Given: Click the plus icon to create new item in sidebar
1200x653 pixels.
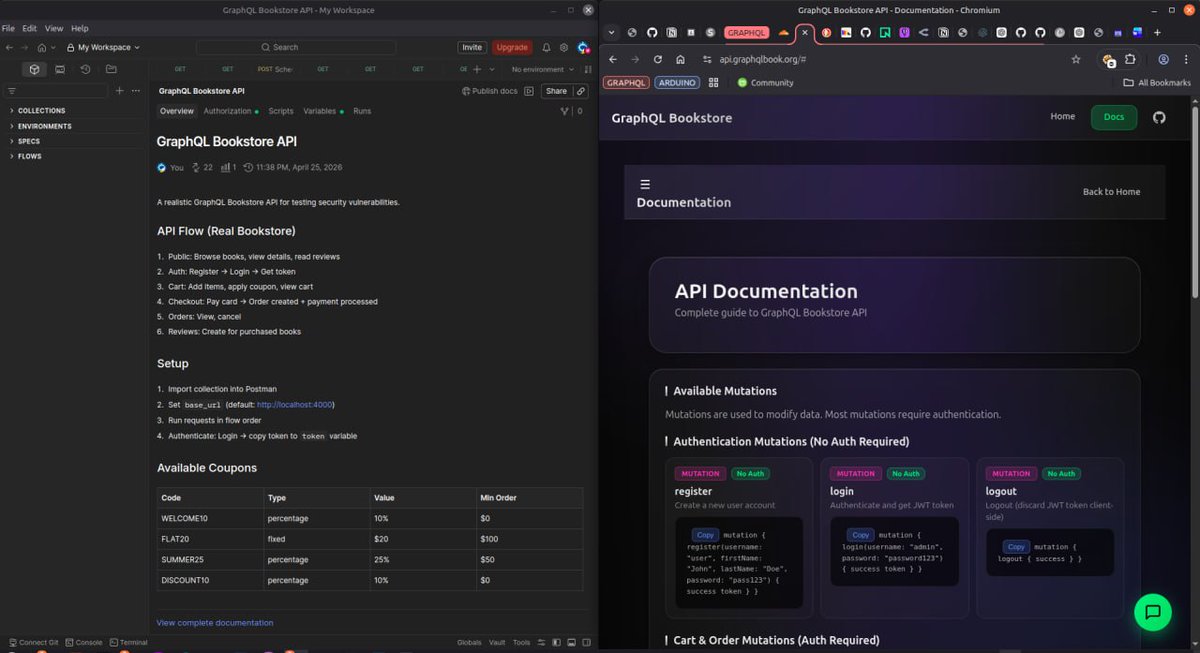Looking at the screenshot, I should (x=120, y=90).
